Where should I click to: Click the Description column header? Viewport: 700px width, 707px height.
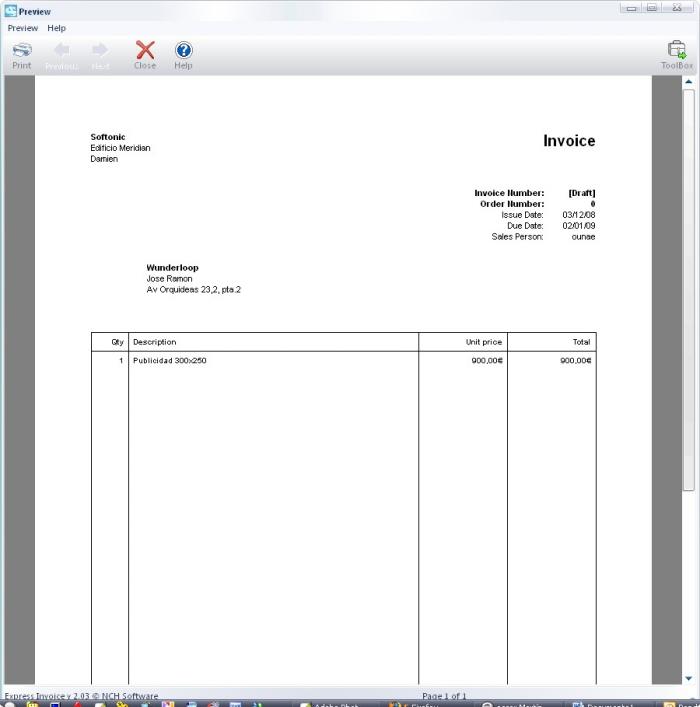pos(155,342)
